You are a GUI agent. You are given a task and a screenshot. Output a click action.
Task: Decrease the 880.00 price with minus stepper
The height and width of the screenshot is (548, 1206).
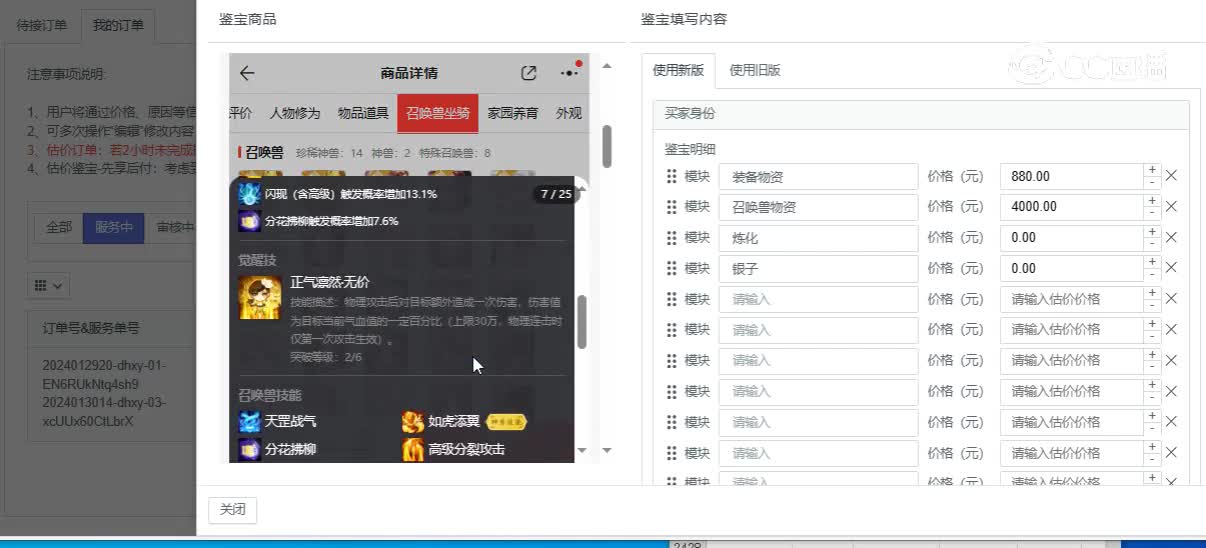[x=1152, y=183]
